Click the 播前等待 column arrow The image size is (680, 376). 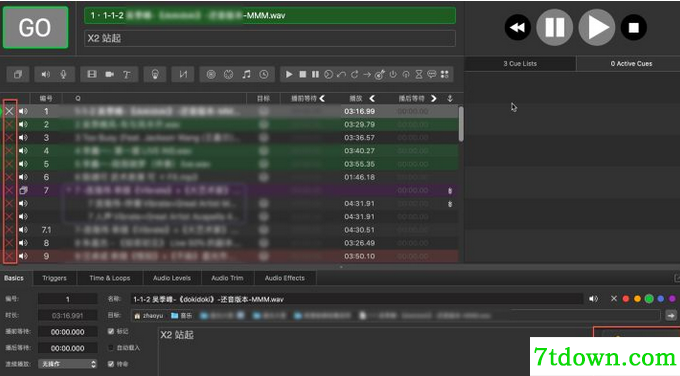click(x=322, y=98)
